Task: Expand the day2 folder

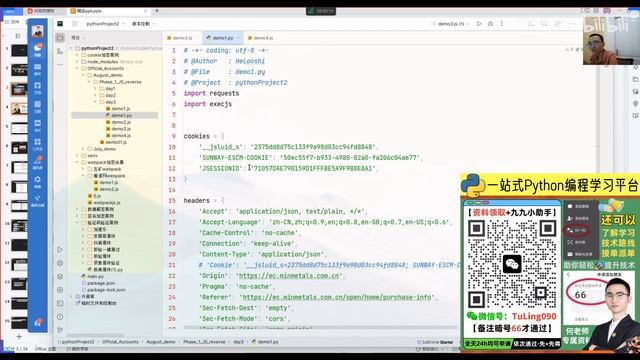Action: (96, 95)
